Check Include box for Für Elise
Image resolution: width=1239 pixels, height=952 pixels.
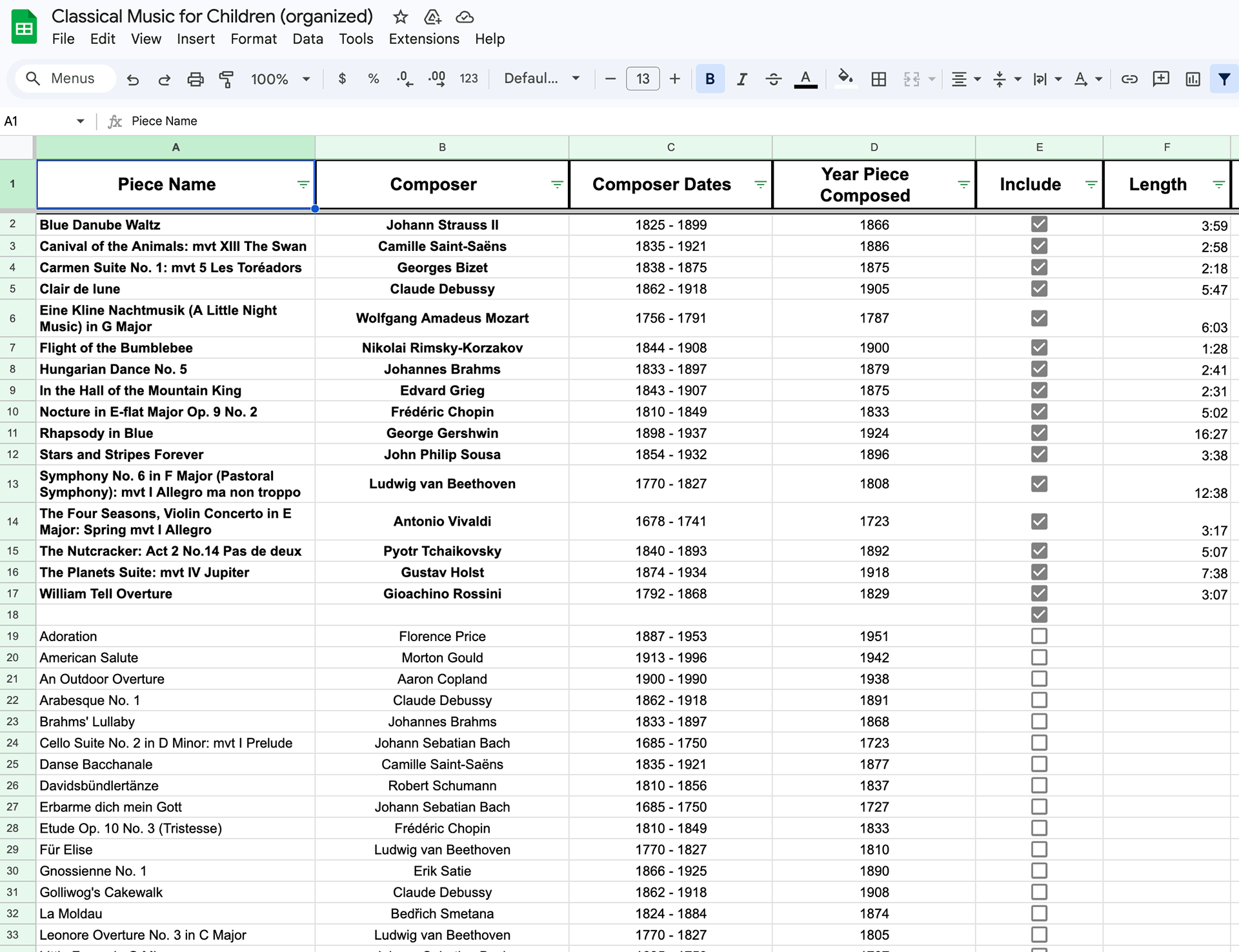tap(1039, 849)
